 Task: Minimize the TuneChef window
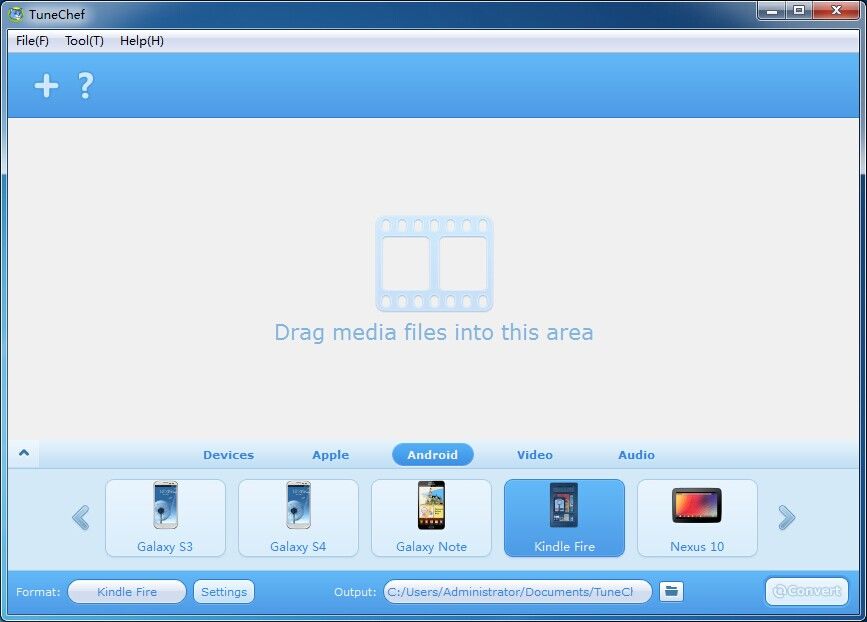pos(772,11)
